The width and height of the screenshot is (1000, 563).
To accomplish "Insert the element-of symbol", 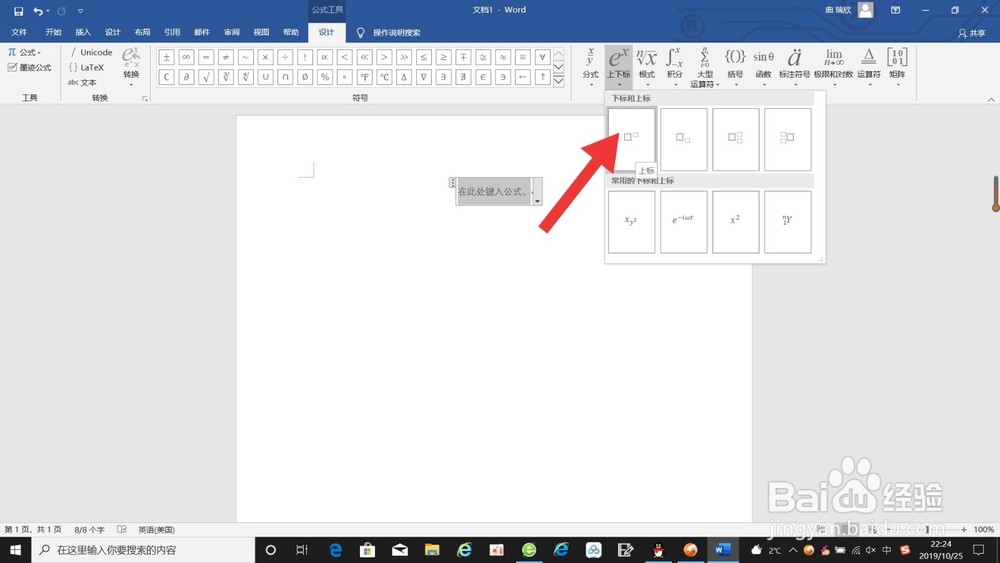I will [483, 77].
